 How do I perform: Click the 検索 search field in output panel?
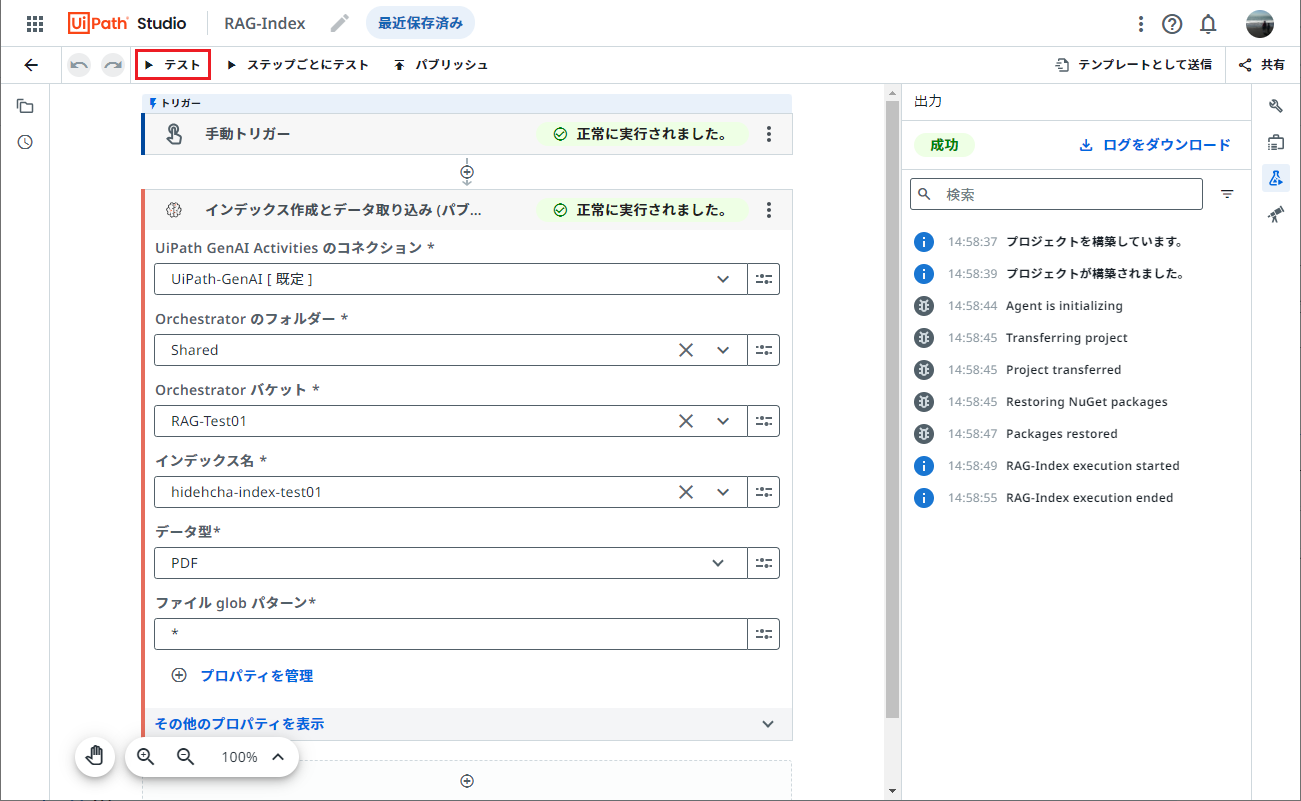(x=1055, y=194)
